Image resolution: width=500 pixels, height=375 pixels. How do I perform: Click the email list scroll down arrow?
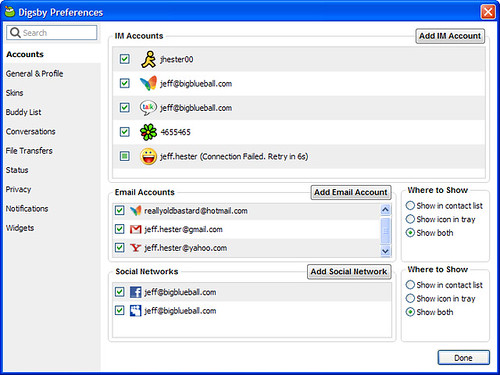click(x=385, y=251)
